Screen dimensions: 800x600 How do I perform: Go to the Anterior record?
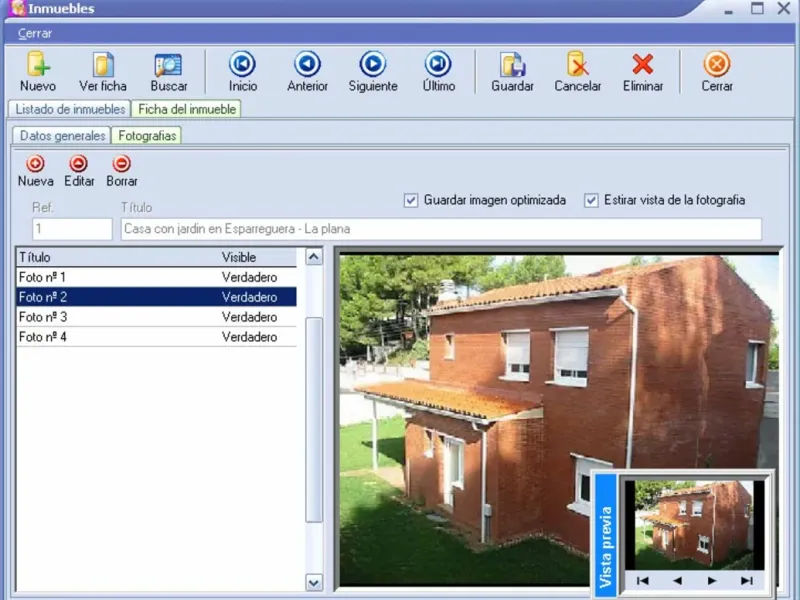307,71
